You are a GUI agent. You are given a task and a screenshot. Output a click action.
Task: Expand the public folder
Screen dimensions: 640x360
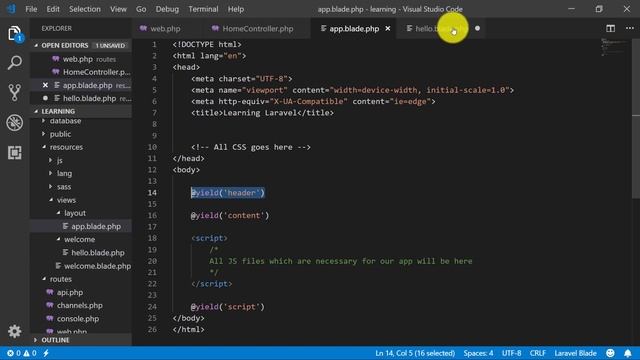point(60,134)
